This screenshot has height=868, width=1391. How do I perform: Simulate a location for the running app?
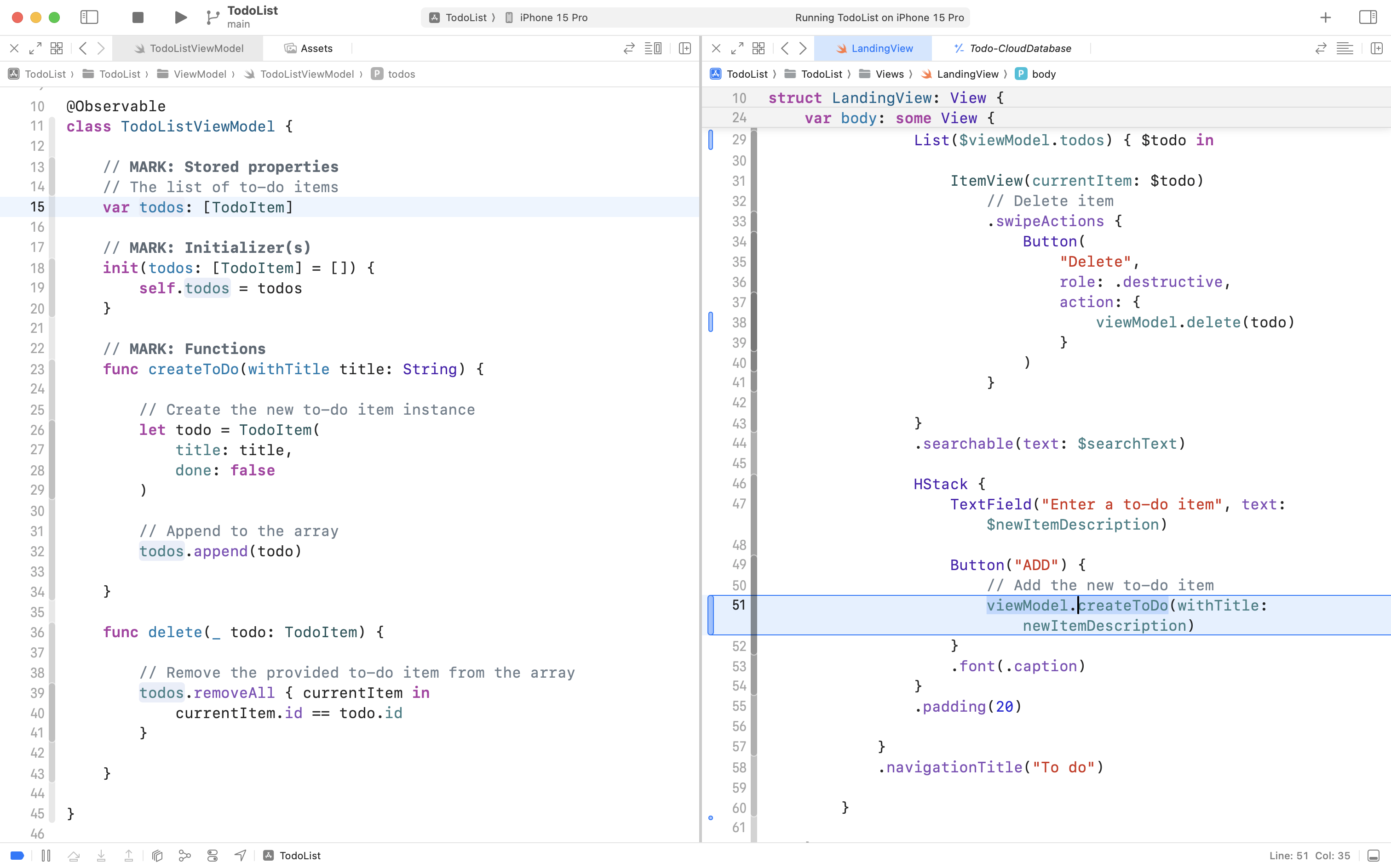(x=240, y=856)
